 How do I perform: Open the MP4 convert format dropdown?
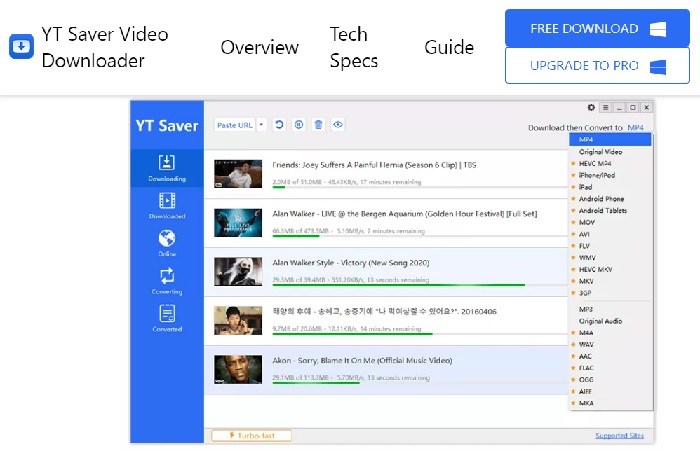[x=635, y=128]
